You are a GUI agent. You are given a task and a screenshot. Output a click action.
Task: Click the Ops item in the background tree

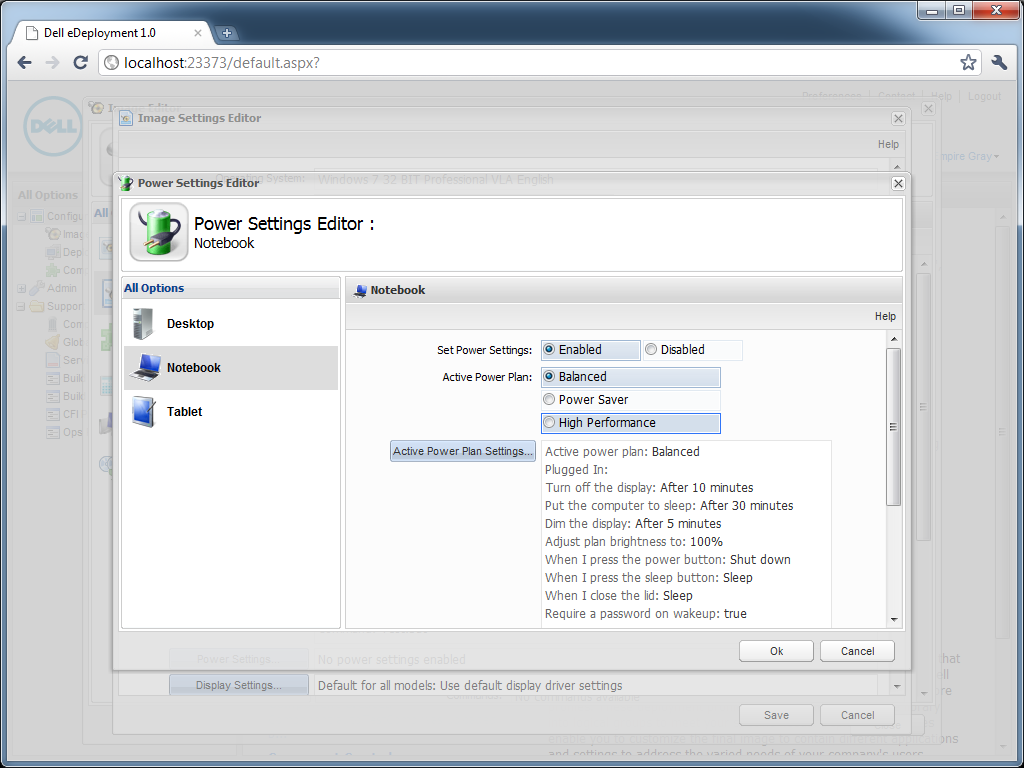[64, 432]
